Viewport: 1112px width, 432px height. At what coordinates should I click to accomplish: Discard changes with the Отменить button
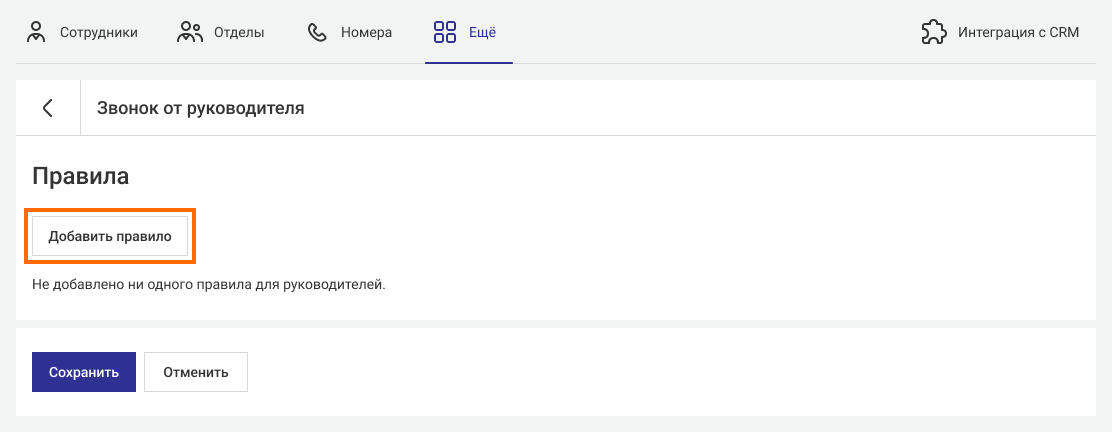click(196, 372)
